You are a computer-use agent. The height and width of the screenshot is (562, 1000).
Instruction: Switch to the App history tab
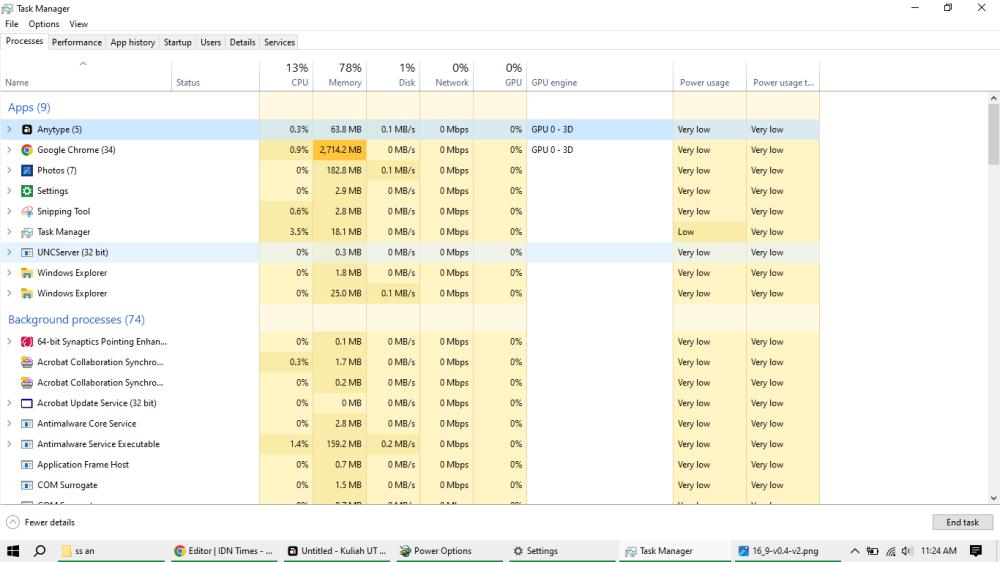tap(133, 42)
